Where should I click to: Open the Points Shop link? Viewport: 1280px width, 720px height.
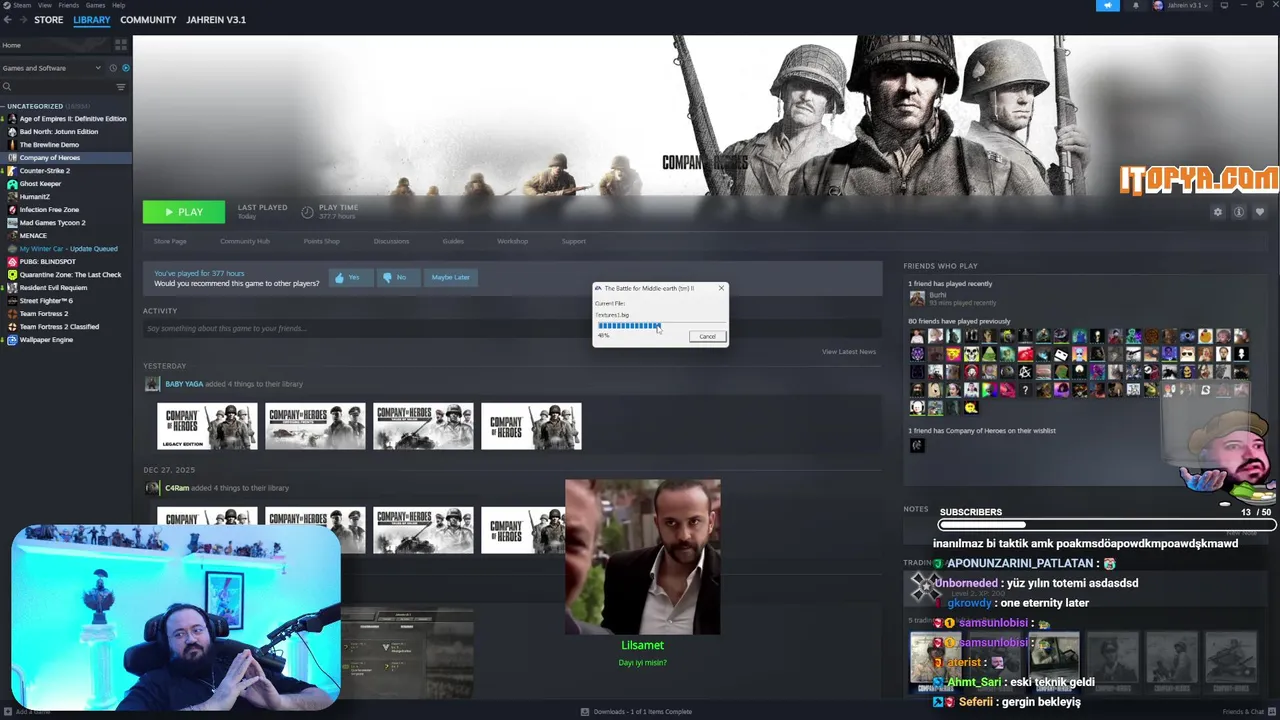coord(322,241)
